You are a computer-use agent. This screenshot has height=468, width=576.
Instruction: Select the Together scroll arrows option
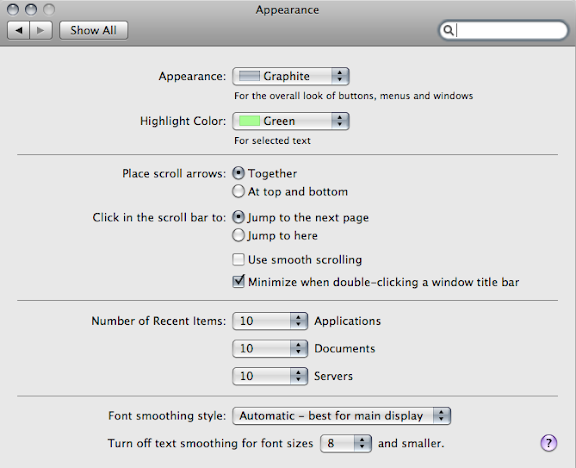tap(238, 173)
